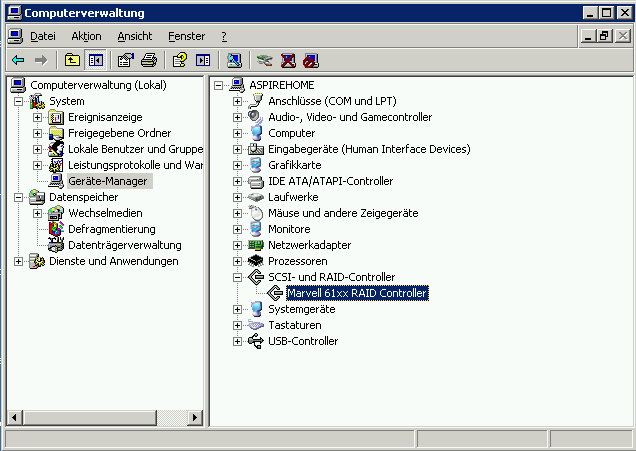Click the Help toolbar icon
This screenshot has height=451, width=636.
point(180,60)
